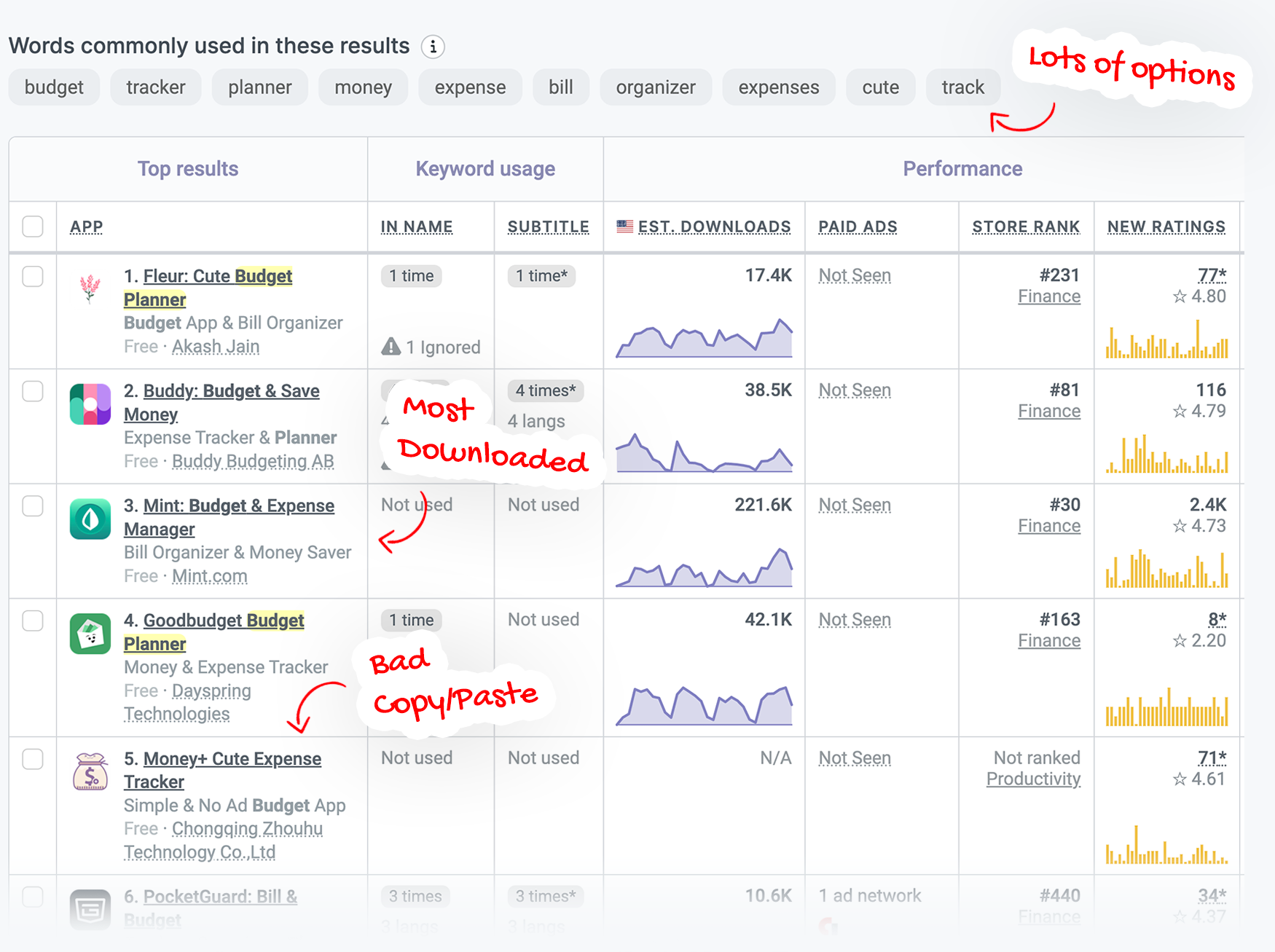
Task: Check the box for Money+ Cute Expense Tracker
Action: [33, 759]
